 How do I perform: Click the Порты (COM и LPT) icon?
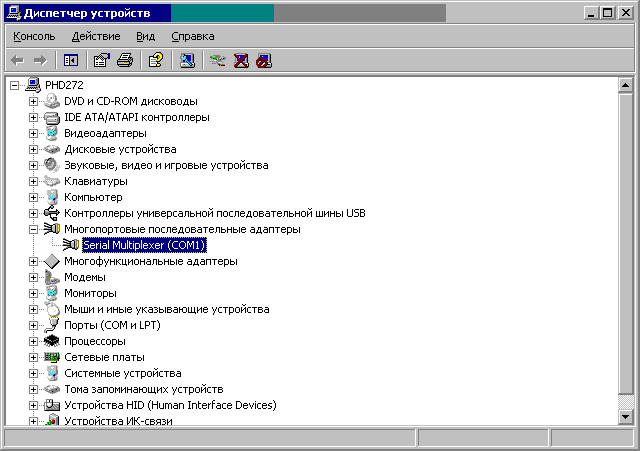click(52, 325)
